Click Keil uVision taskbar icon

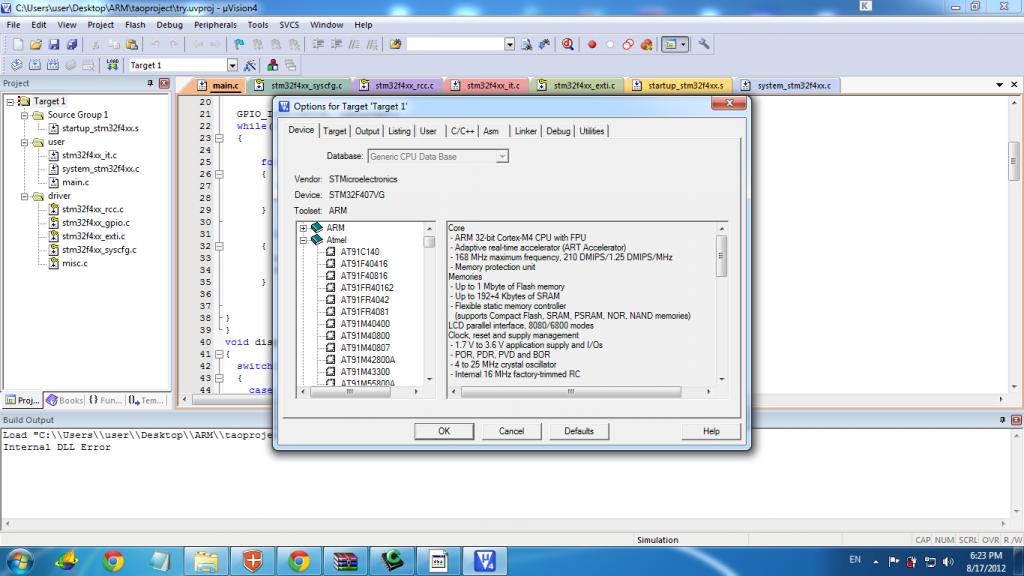485,561
